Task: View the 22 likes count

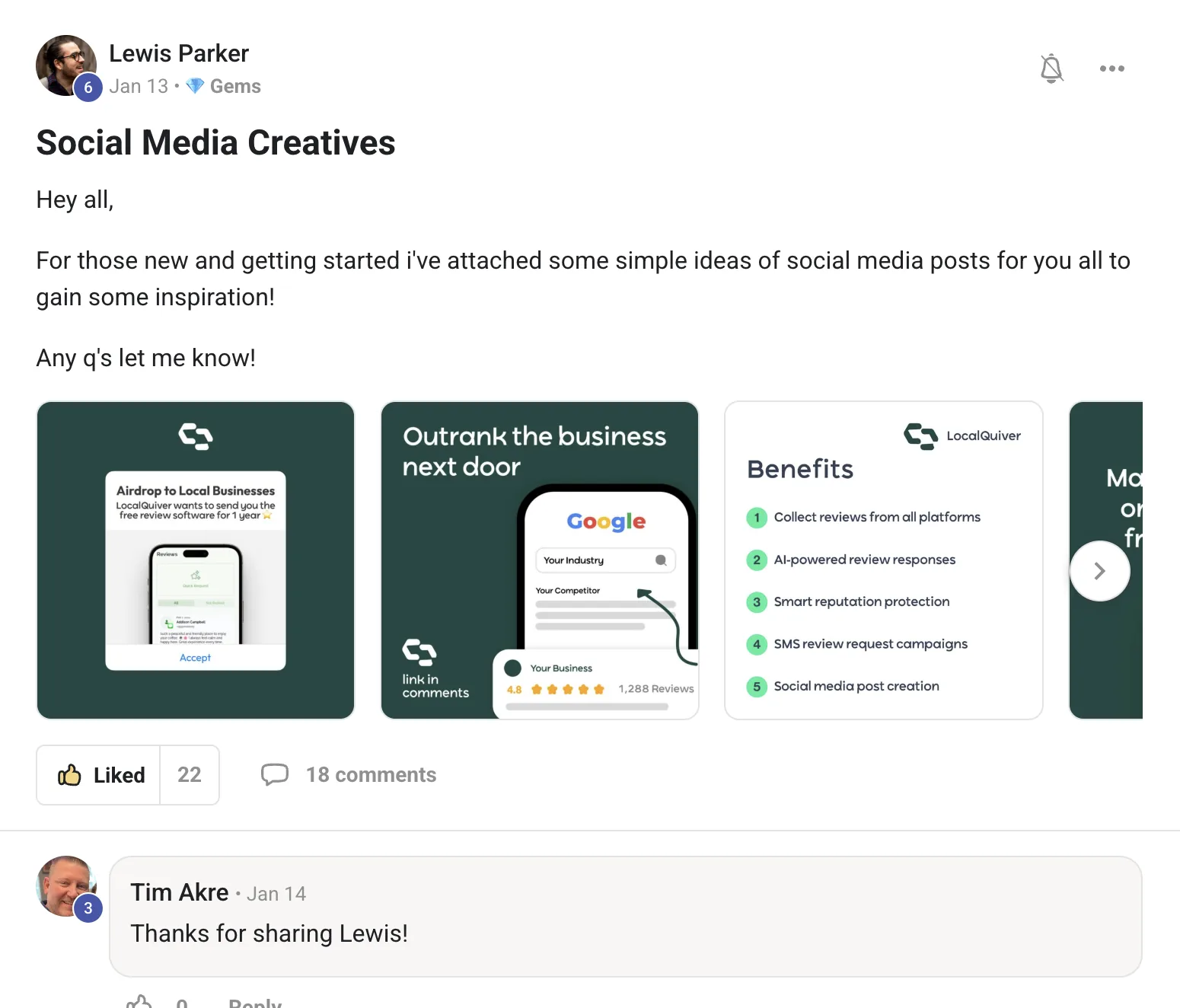Action: pyautogui.click(x=190, y=775)
